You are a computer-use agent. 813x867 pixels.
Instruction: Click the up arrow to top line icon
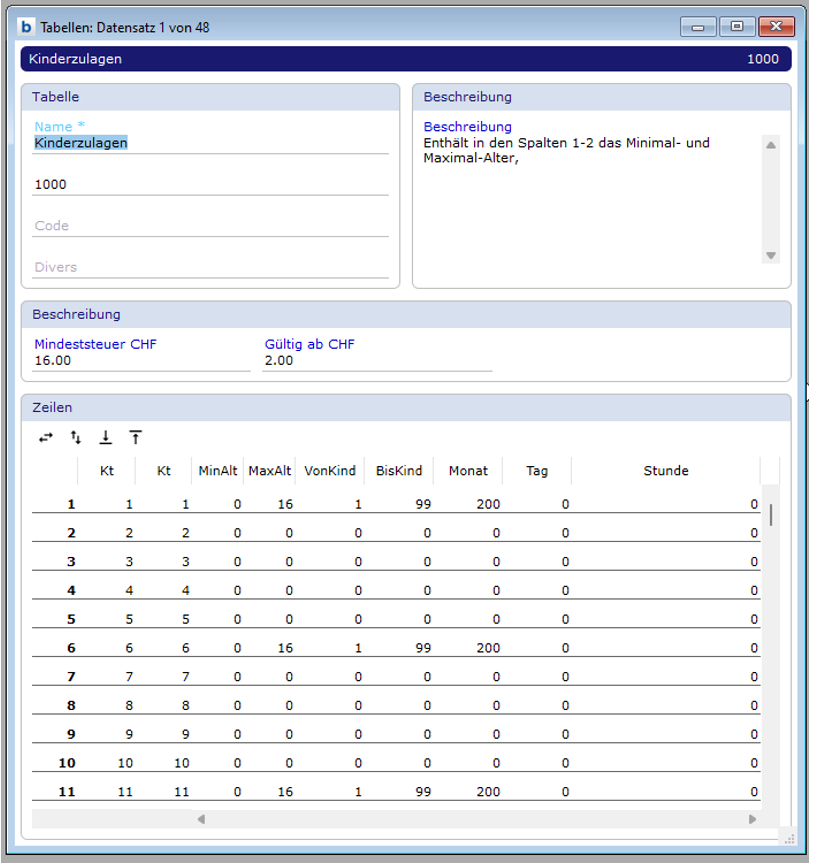(x=135, y=437)
